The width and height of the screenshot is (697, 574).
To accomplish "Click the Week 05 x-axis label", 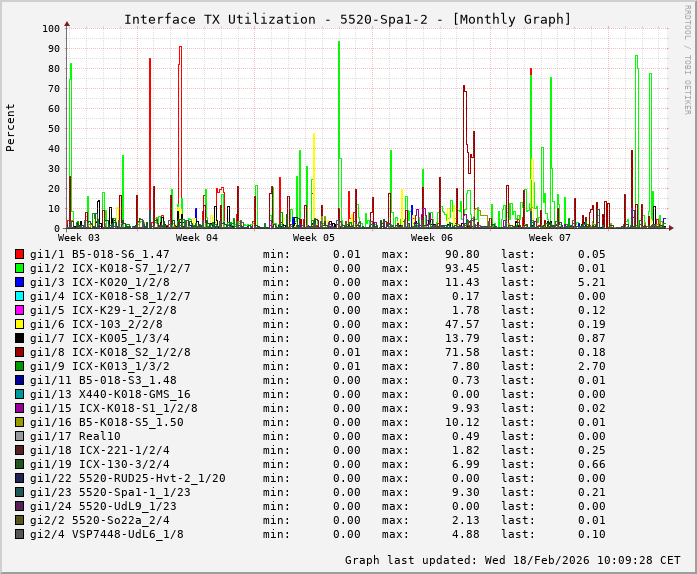I will [314, 238].
